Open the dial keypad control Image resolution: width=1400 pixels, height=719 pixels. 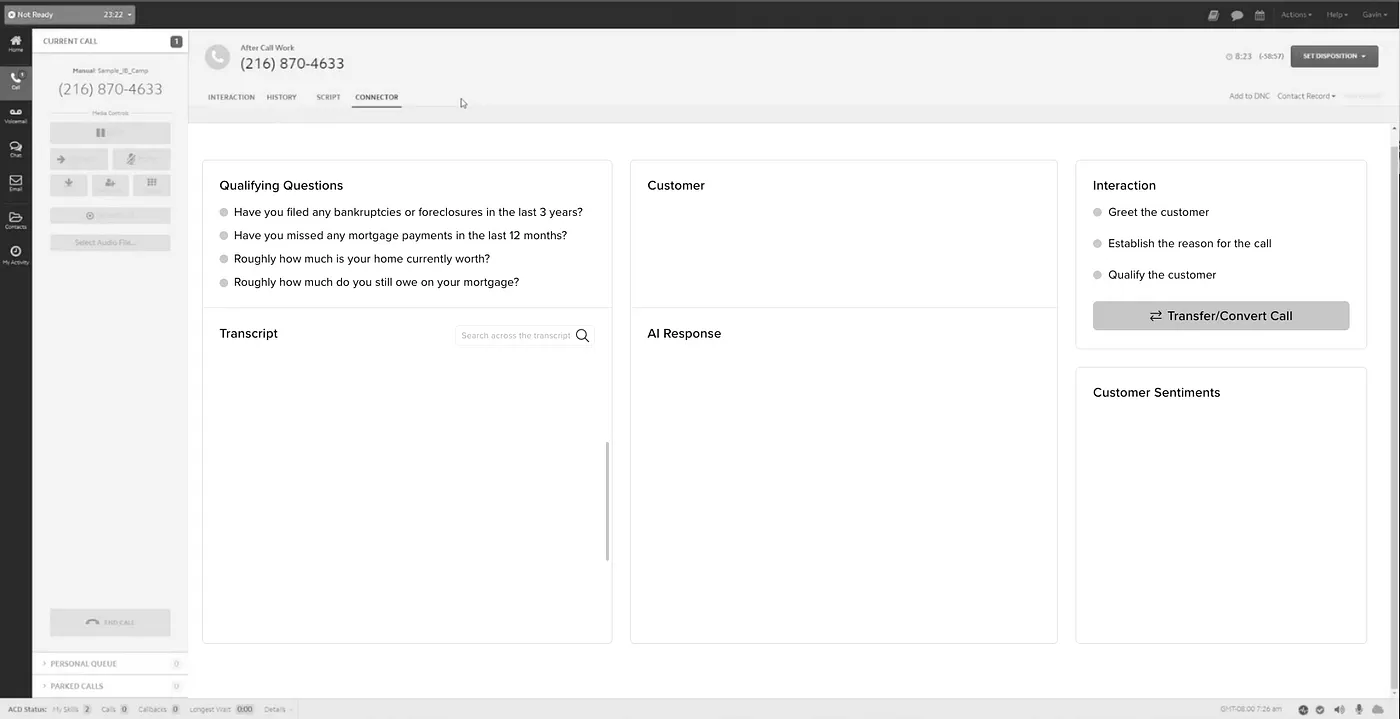click(152, 184)
